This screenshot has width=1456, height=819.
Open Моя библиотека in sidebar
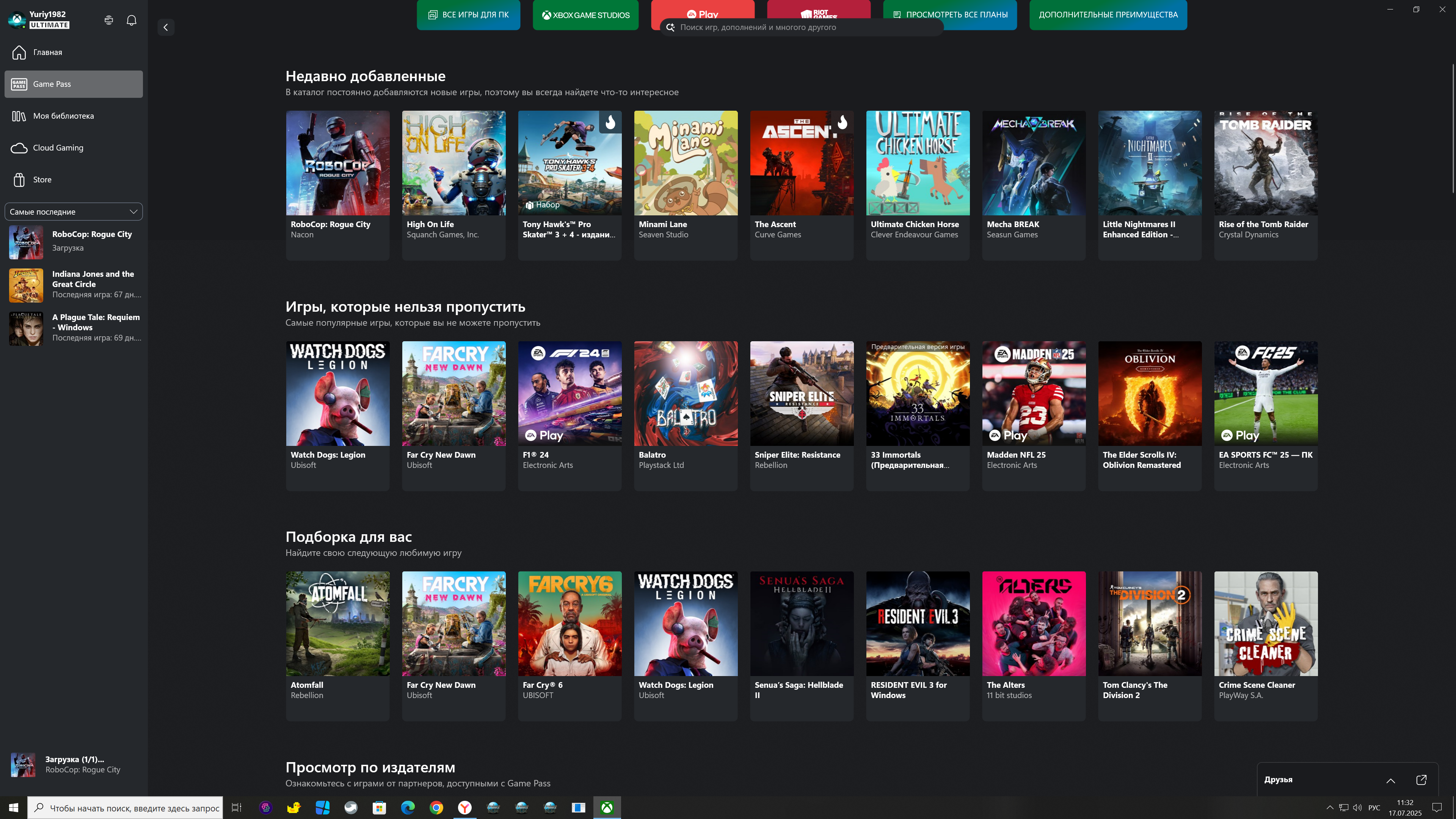coord(74,116)
